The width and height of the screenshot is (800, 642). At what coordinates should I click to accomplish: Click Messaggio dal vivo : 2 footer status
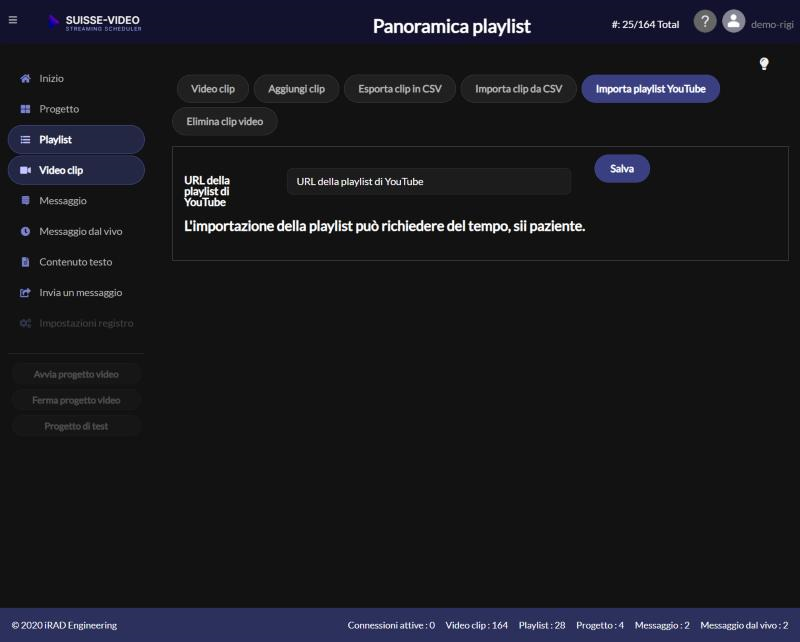click(x=744, y=625)
